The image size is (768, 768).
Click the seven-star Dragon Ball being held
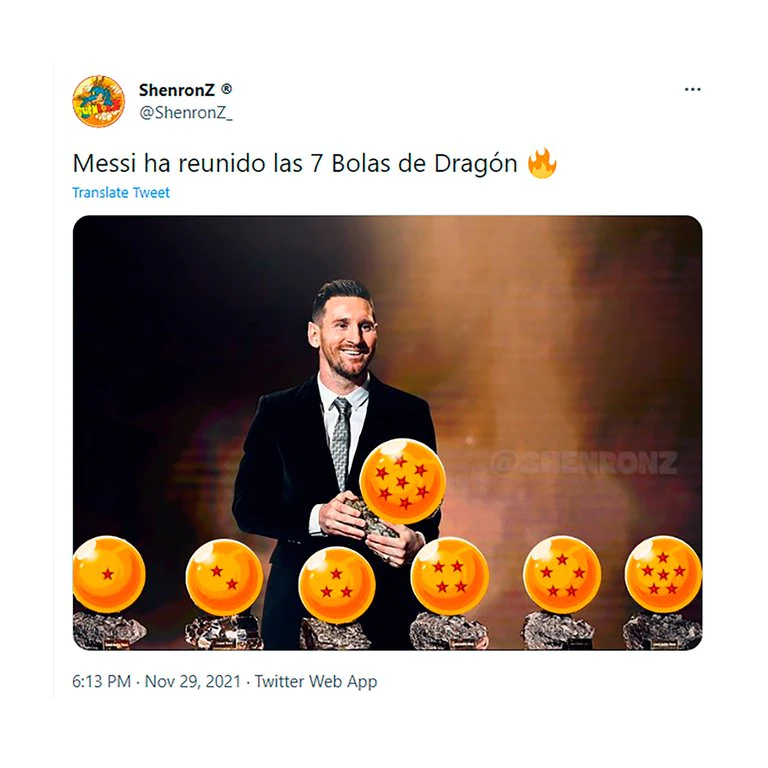[400, 479]
